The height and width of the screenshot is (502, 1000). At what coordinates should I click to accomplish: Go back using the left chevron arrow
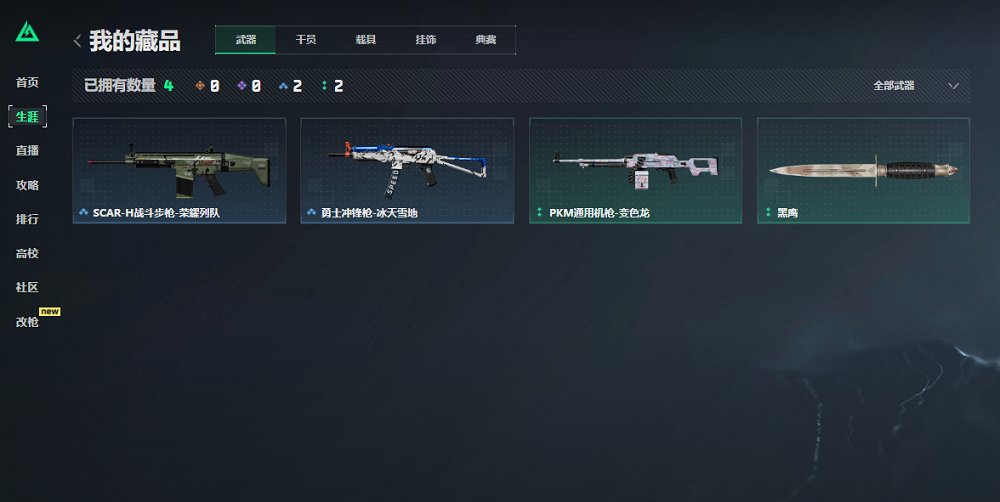click(77, 41)
